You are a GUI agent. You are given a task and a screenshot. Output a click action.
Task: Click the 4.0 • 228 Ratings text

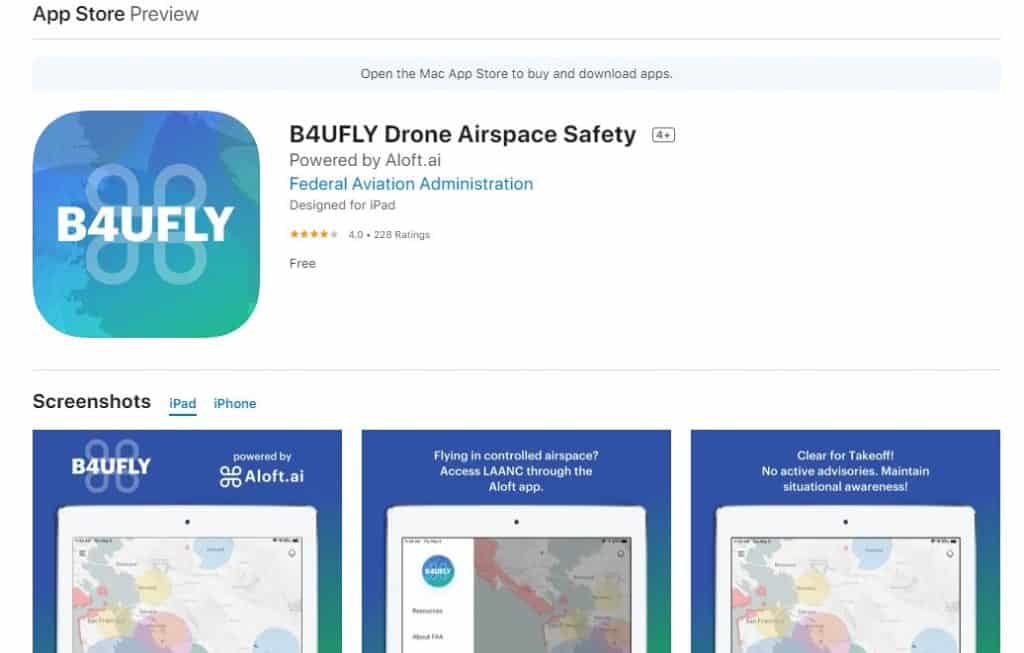pyautogui.click(x=389, y=234)
